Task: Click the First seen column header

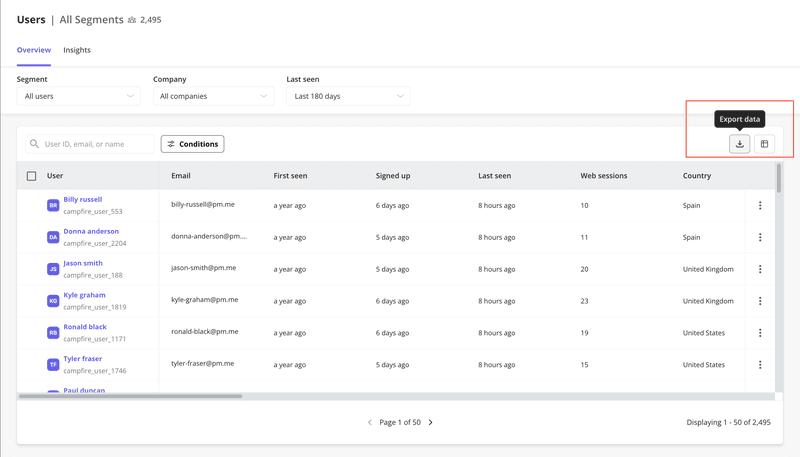Action: (290, 175)
